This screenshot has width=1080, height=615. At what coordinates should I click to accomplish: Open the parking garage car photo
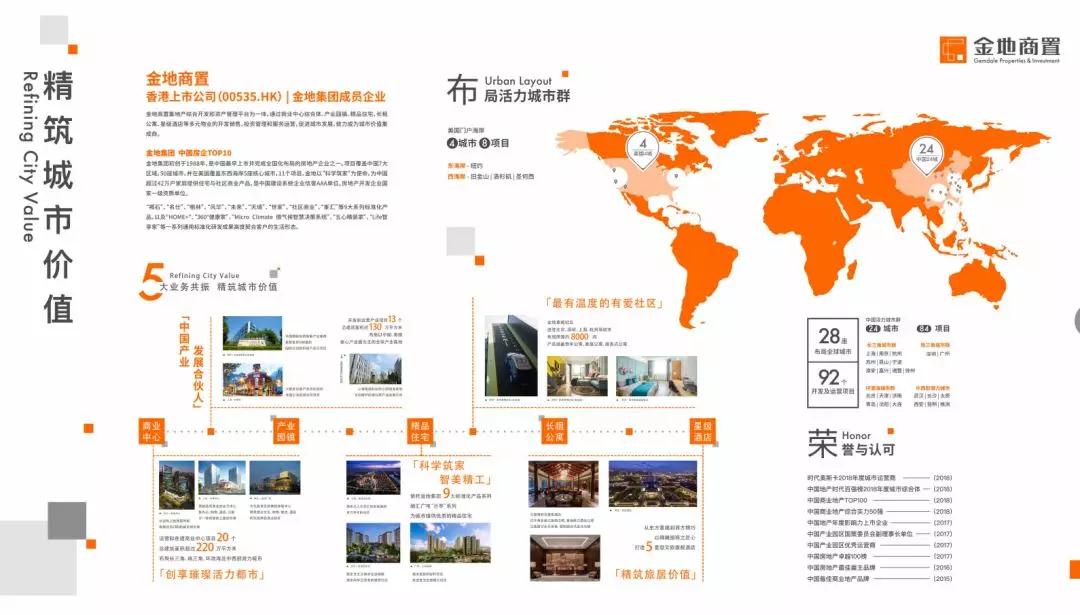pyautogui.click(x=511, y=355)
